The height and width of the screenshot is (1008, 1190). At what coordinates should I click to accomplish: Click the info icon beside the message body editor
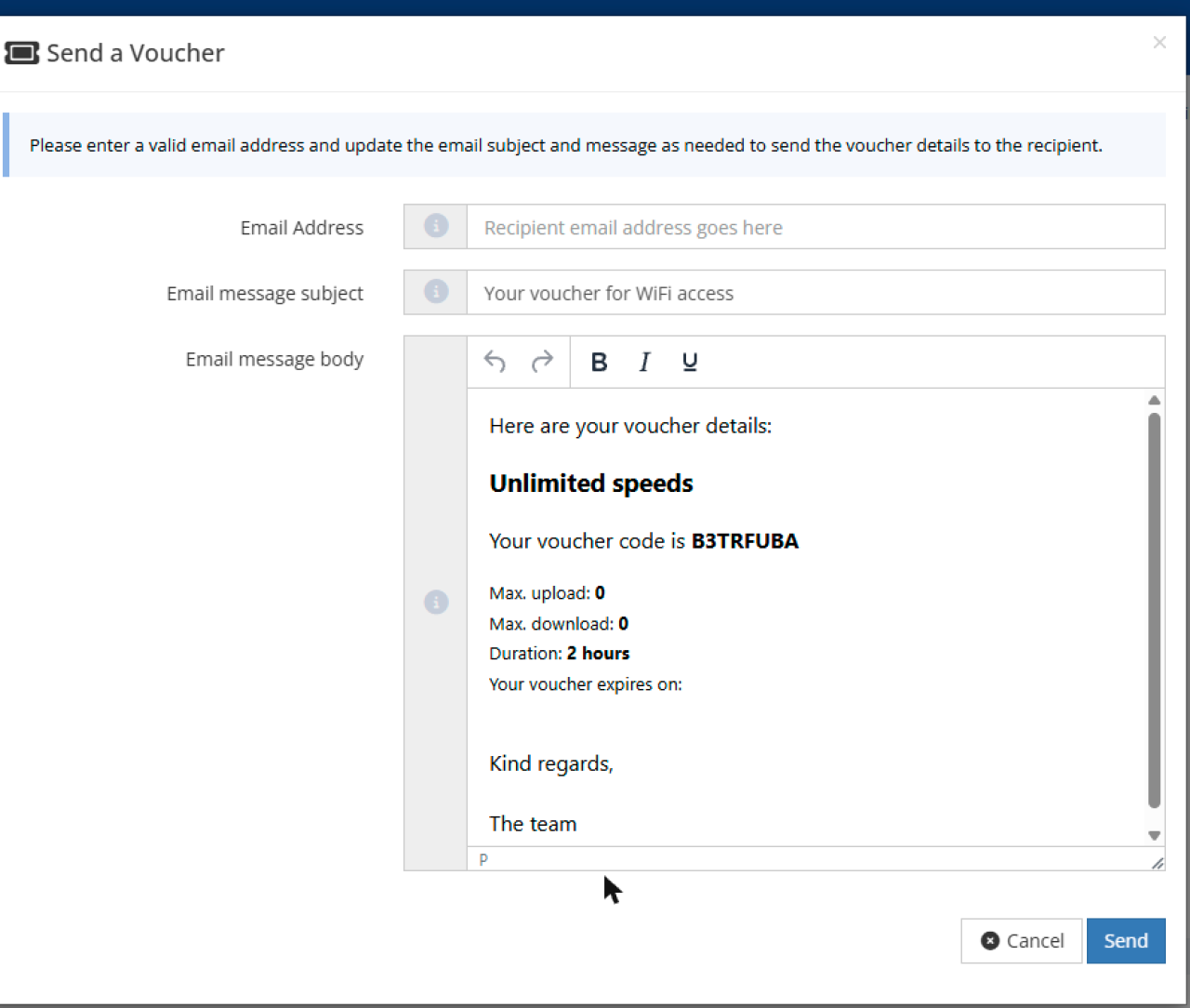436,603
